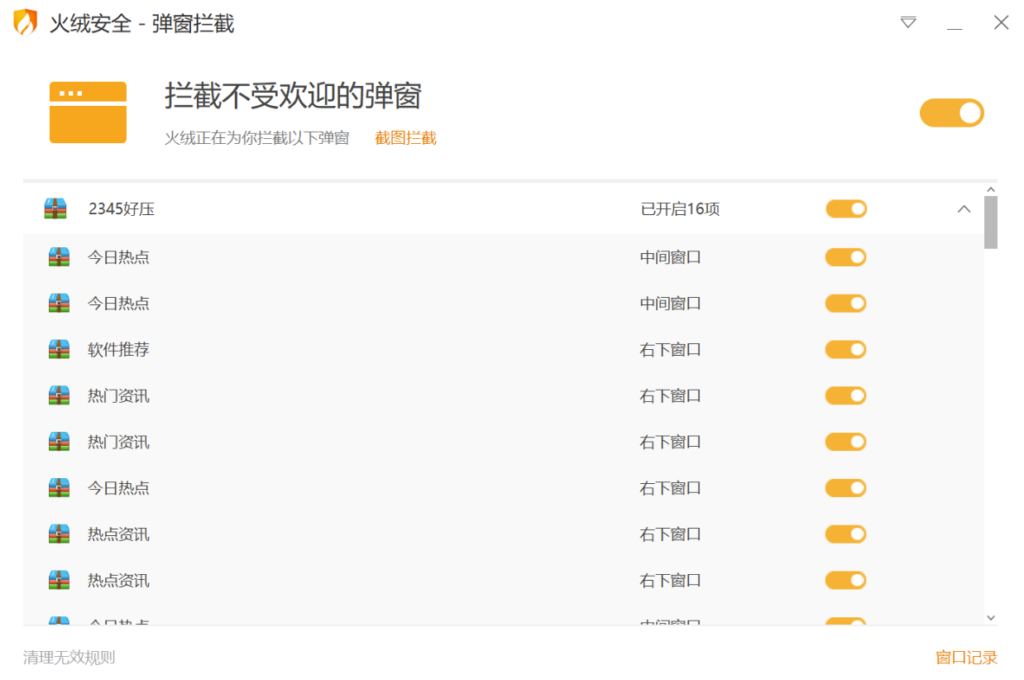Open the 截图拦截 link
This screenshot has height=680, width=1024.
click(405, 138)
